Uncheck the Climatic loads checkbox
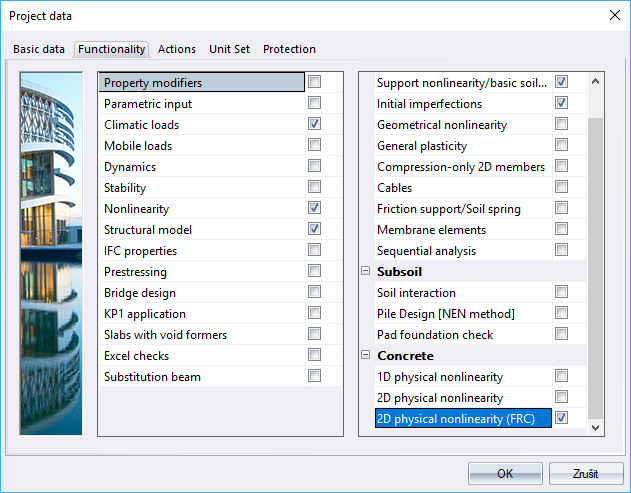 click(x=315, y=124)
